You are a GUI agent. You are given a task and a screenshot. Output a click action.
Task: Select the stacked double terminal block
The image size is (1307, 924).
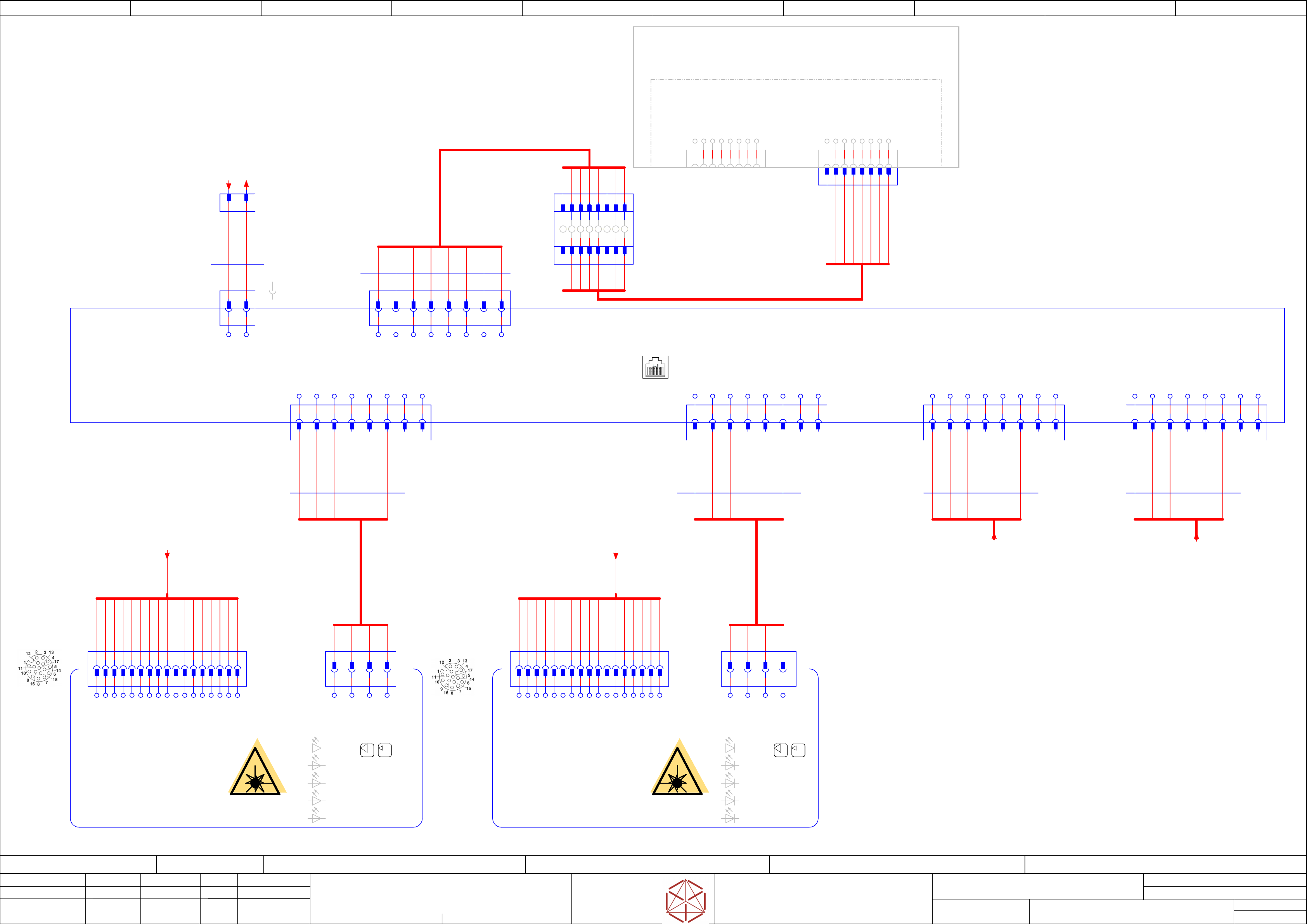[594, 229]
